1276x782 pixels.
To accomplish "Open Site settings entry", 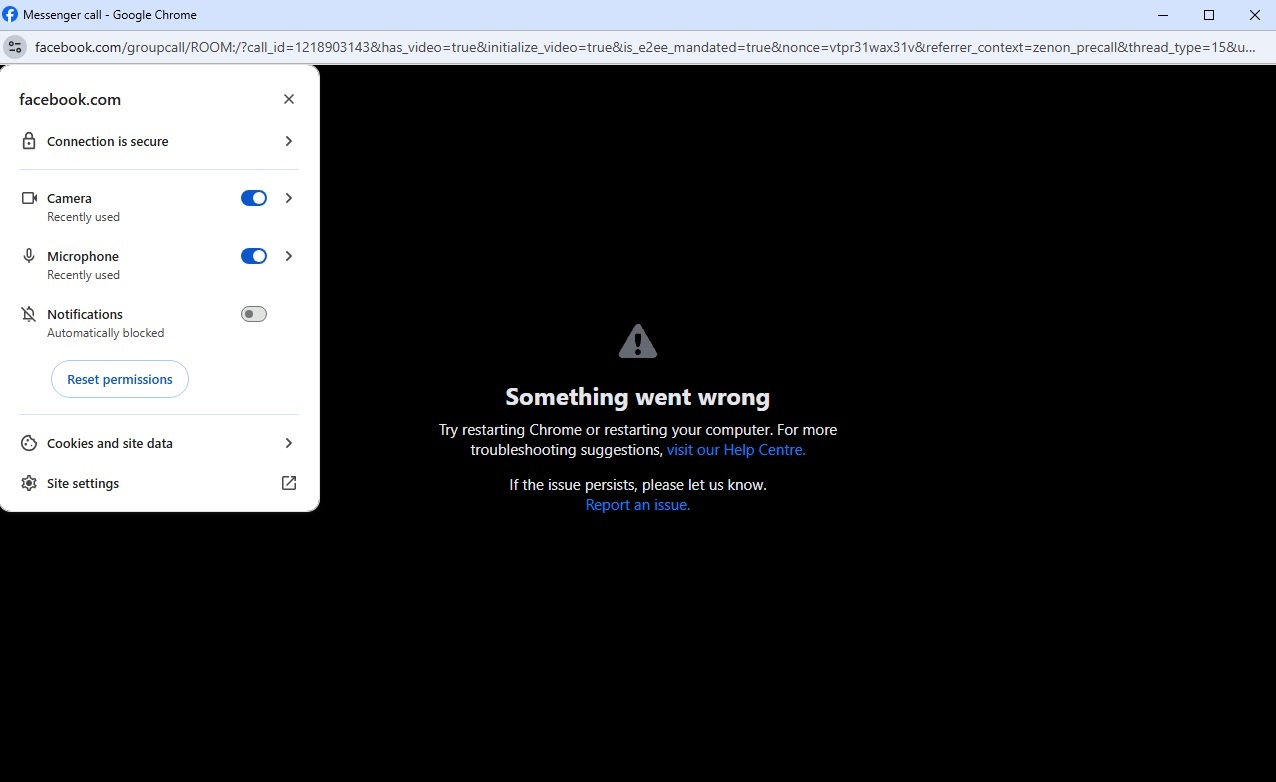I will (x=159, y=483).
